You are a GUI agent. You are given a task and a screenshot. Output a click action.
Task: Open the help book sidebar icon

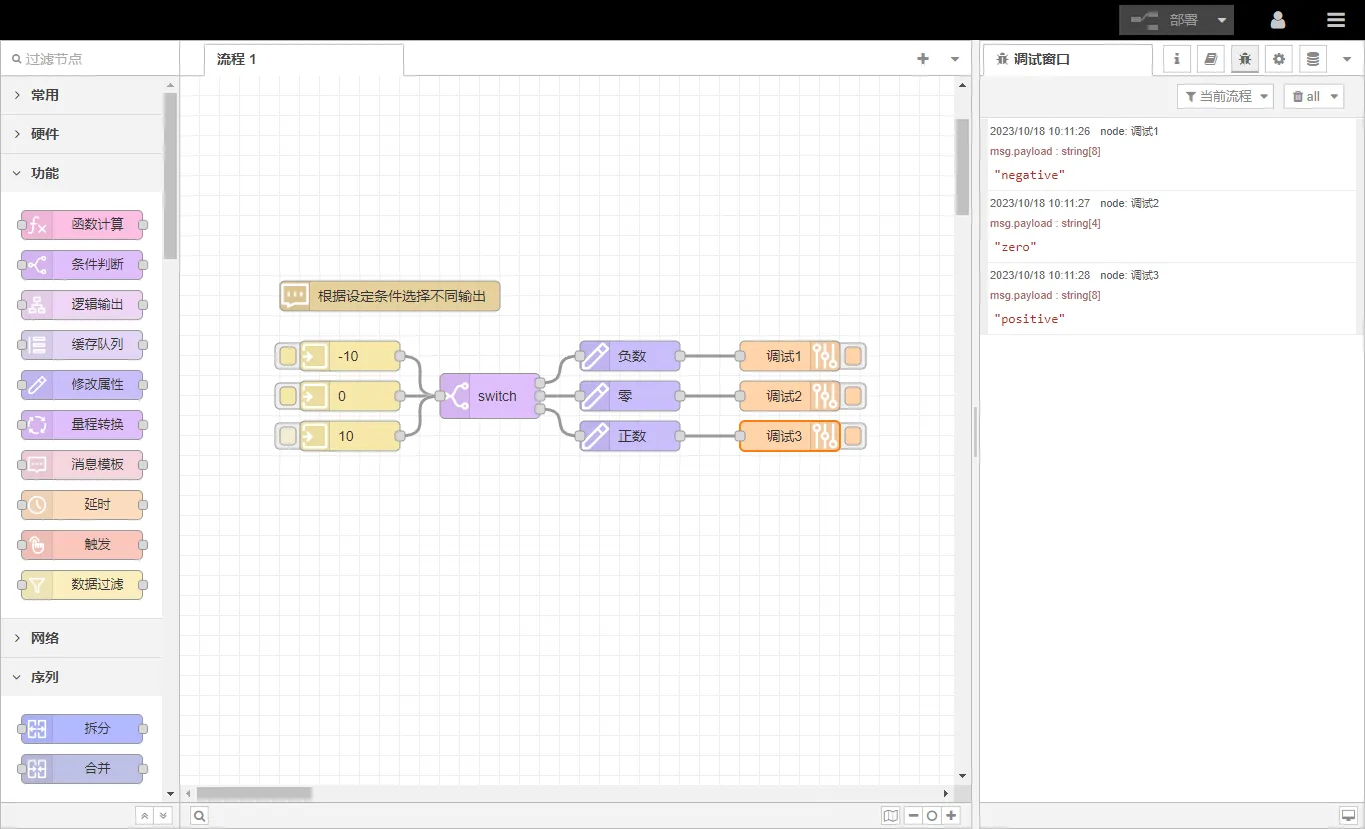pyautogui.click(x=1210, y=59)
